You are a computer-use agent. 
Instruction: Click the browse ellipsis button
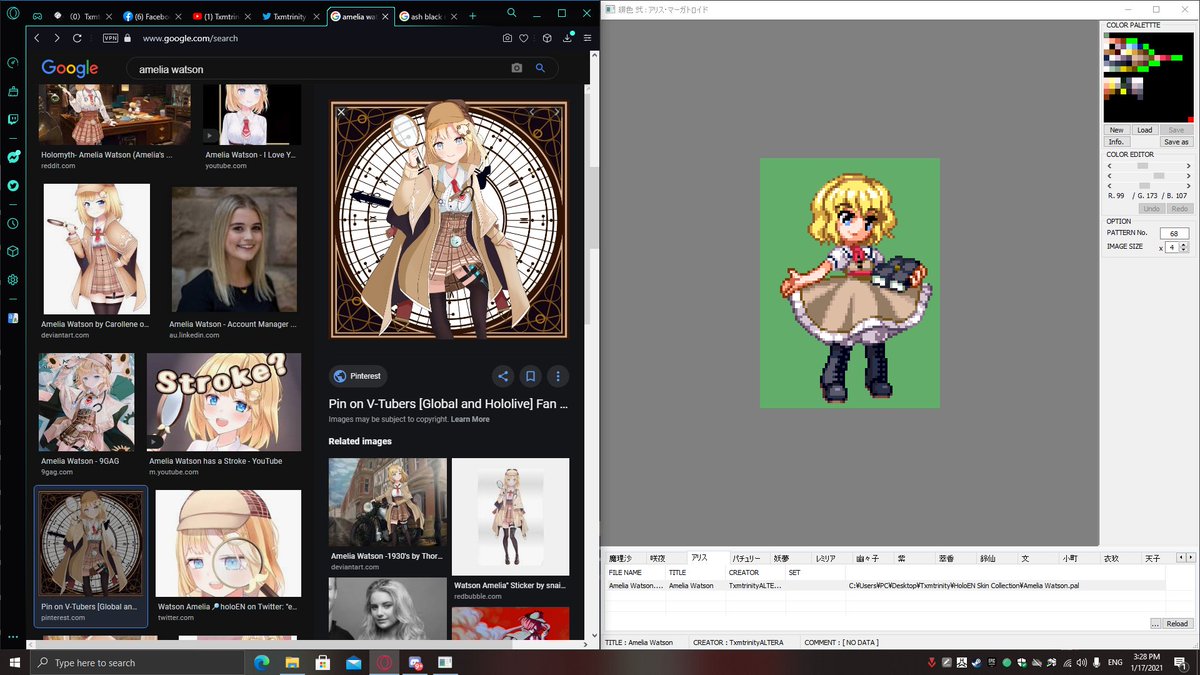coord(1155,624)
